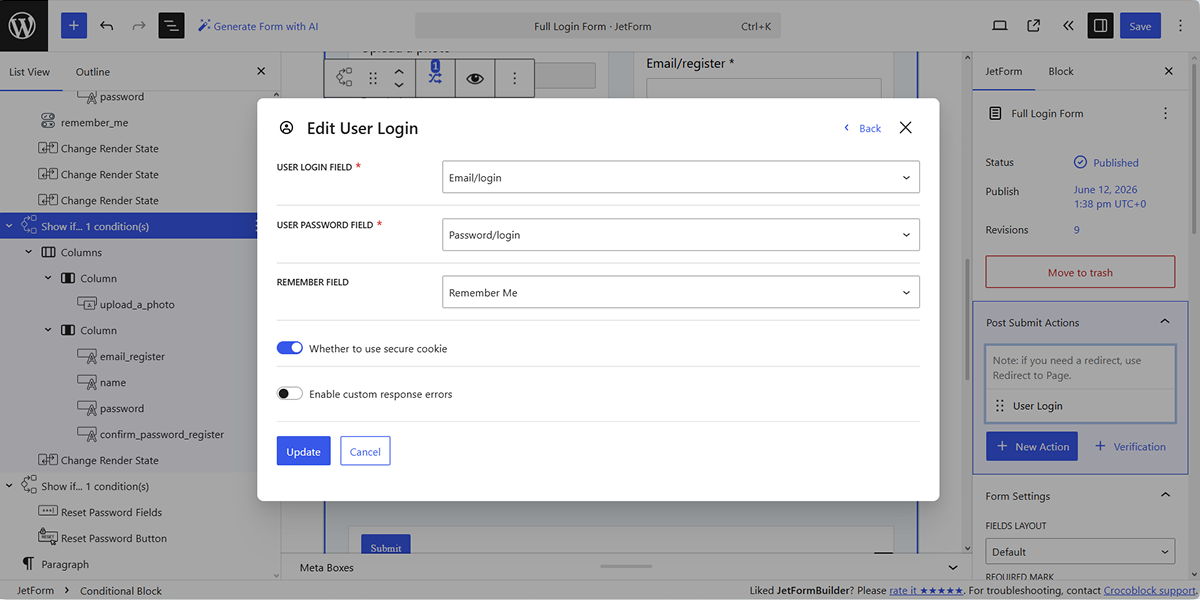Open Full Login Form actions three-dot menu
1200x600 pixels.
(1165, 114)
